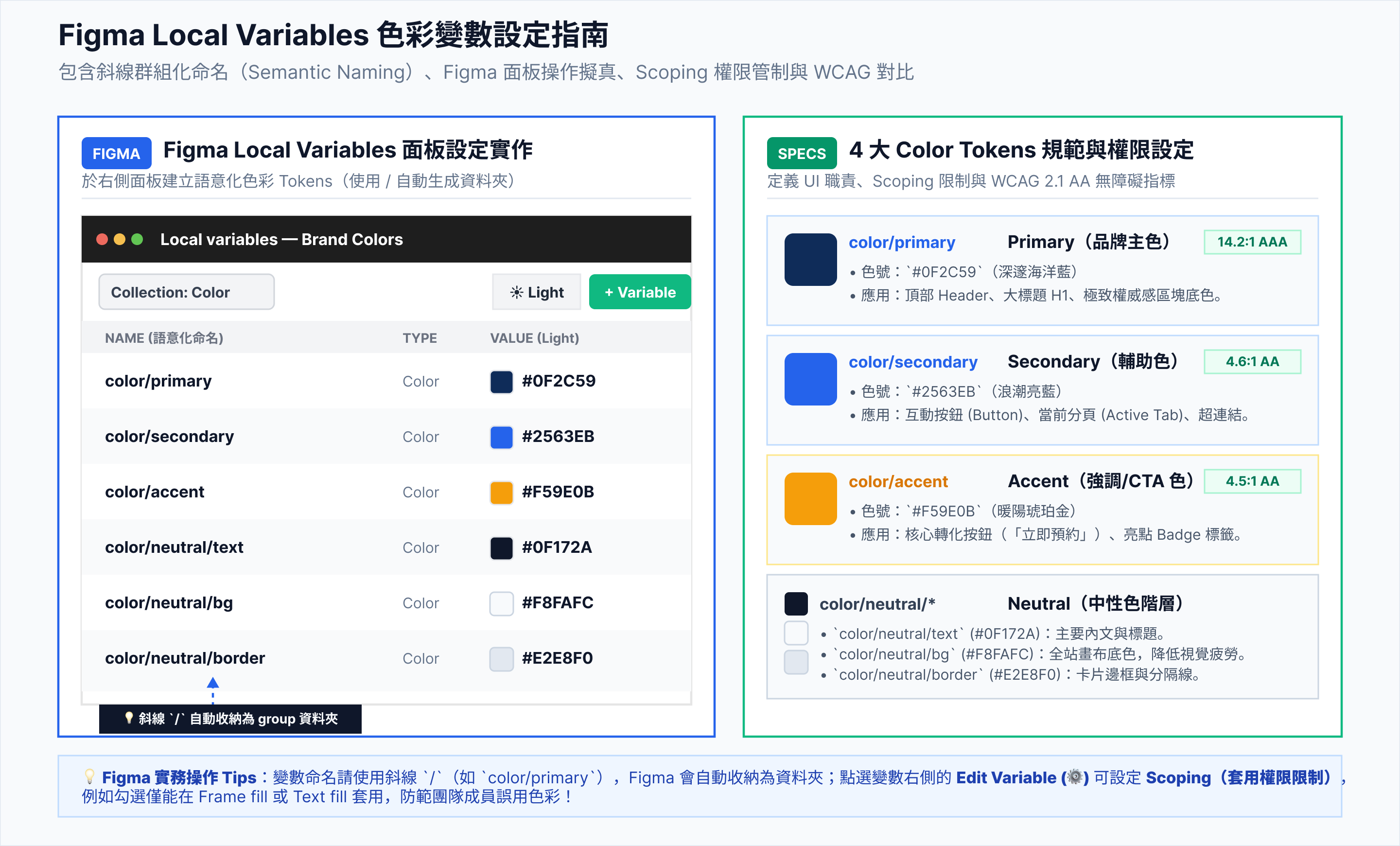Toggle the Light mode button

coord(536,292)
